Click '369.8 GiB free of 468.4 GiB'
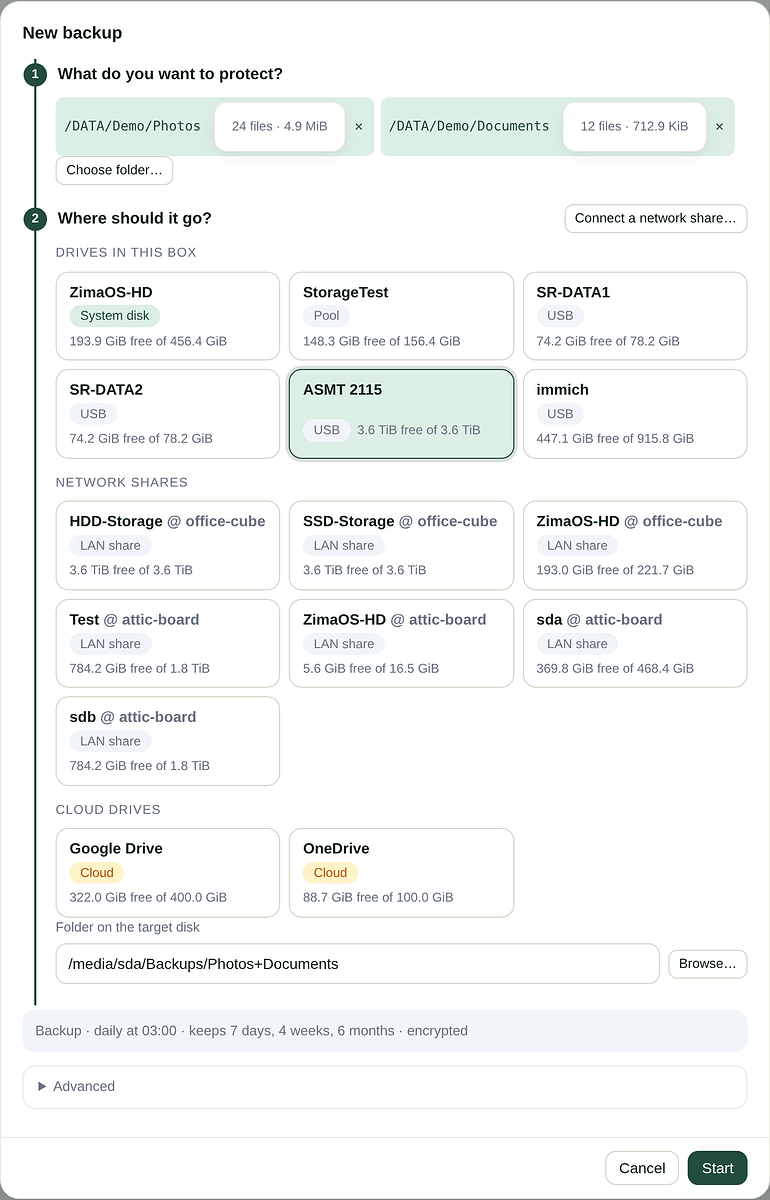770x1200 pixels. coord(615,668)
